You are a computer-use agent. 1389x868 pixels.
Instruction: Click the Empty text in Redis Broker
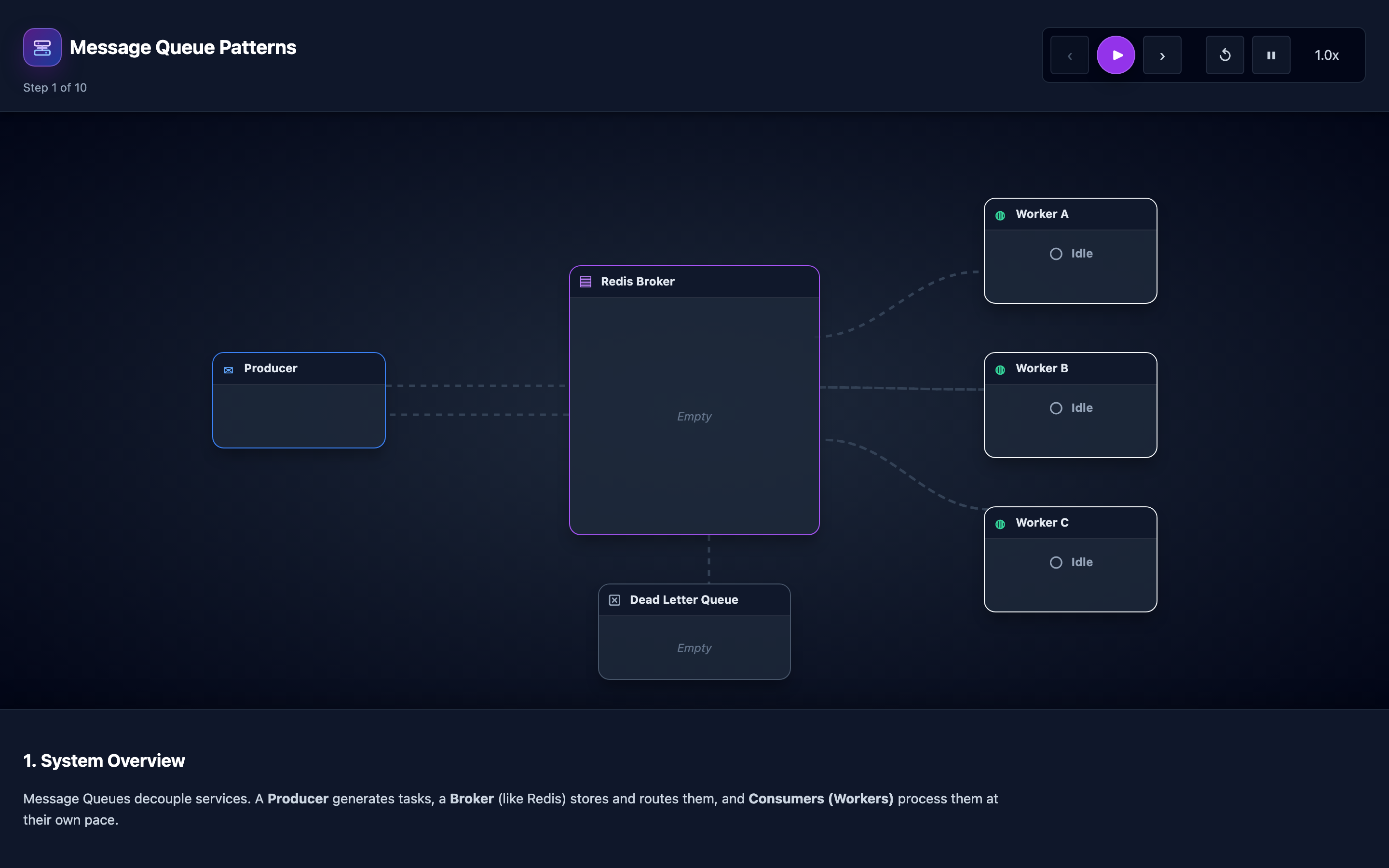coord(694,416)
